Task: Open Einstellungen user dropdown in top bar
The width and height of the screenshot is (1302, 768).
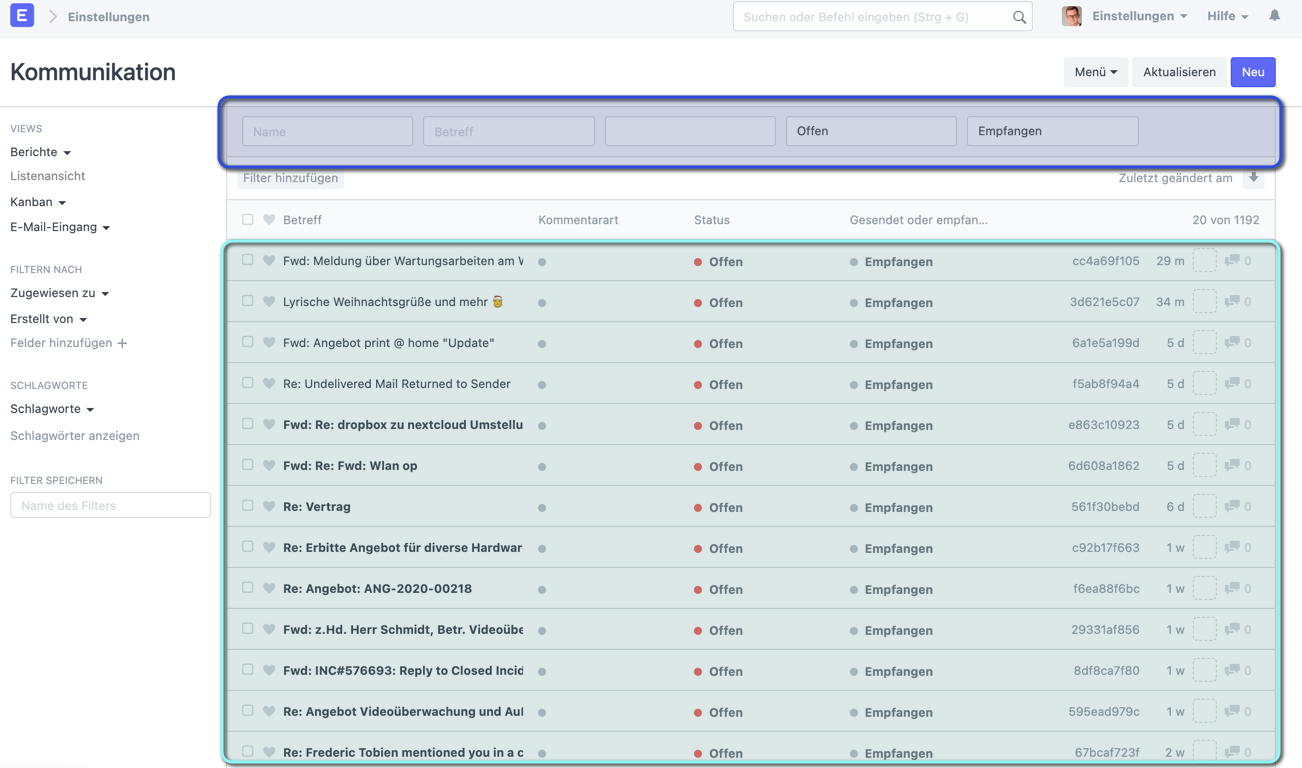Action: pyautogui.click(x=1139, y=16)
